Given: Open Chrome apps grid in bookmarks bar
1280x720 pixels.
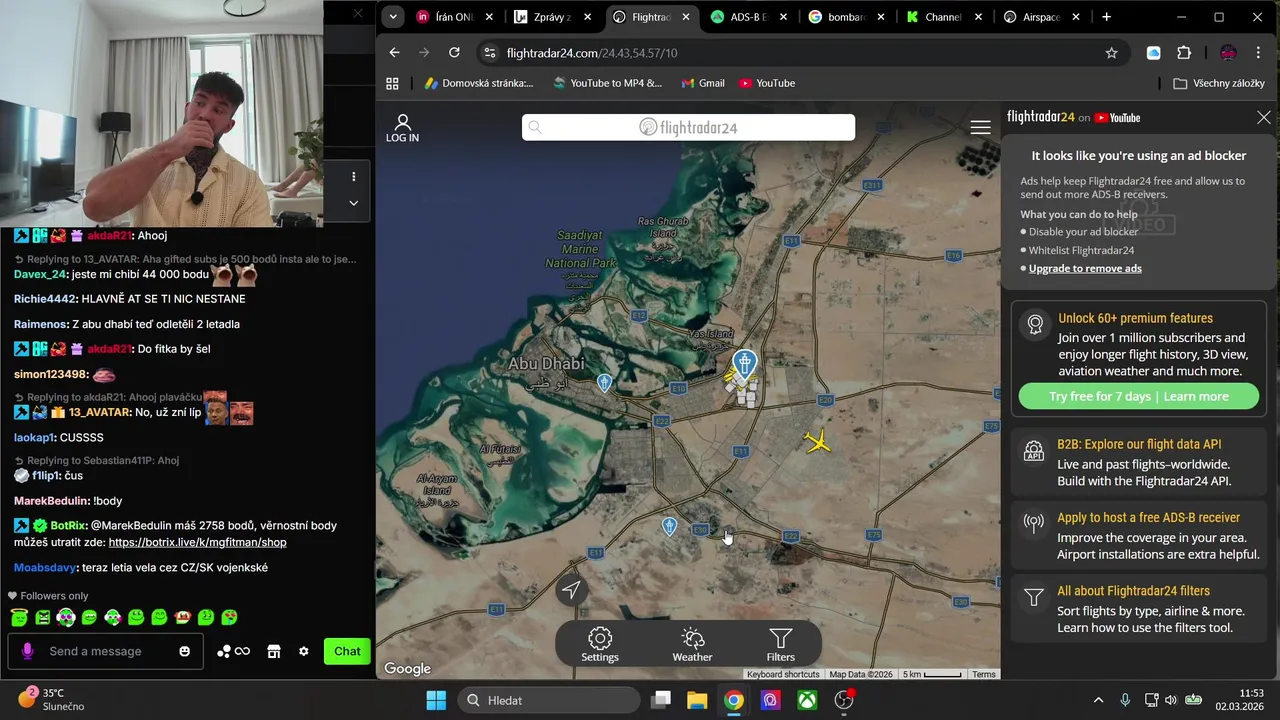Looking at the screenshot, I should pos(392,83).
